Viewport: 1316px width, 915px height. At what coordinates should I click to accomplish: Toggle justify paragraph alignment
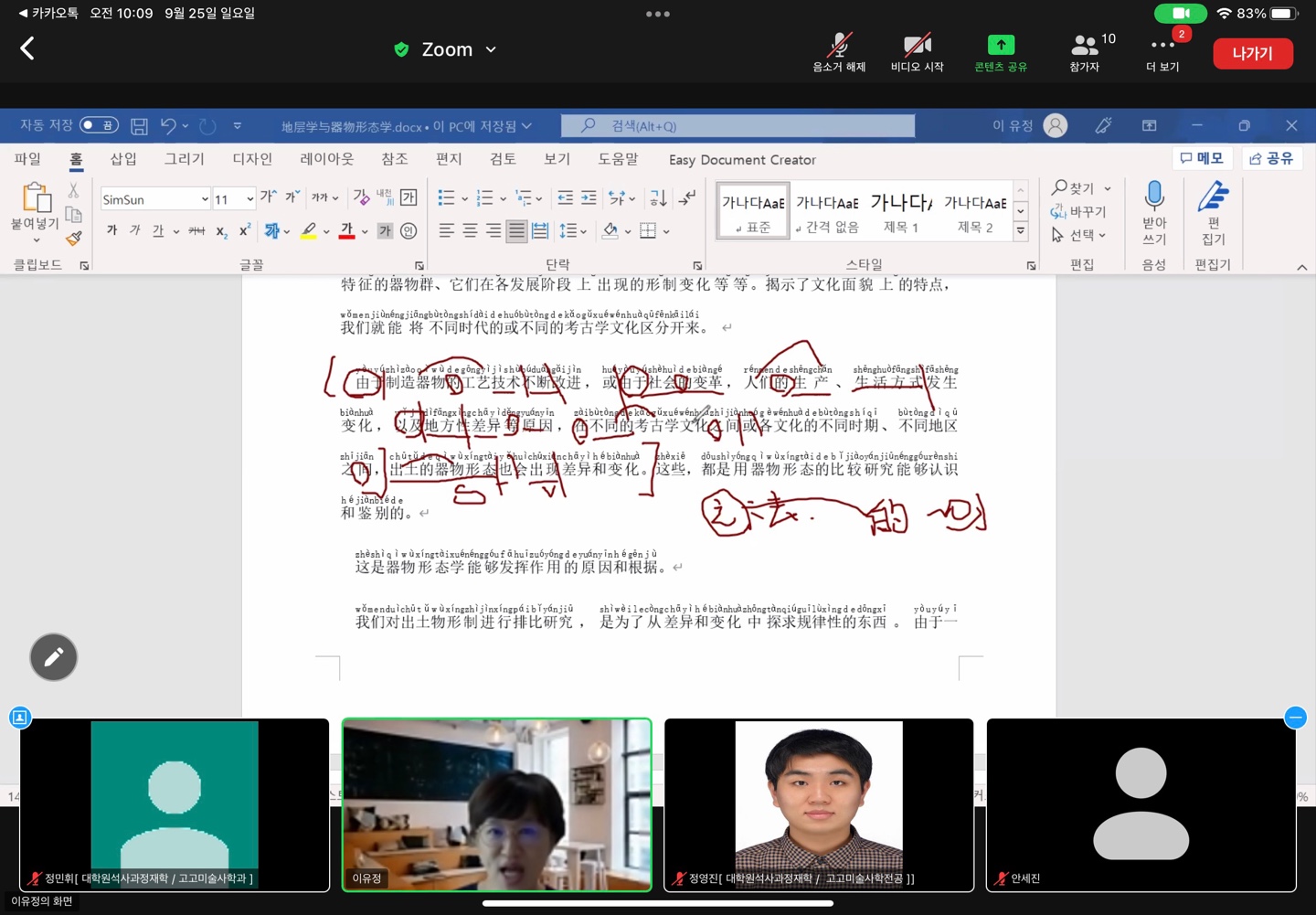click(x=516, y=231)
